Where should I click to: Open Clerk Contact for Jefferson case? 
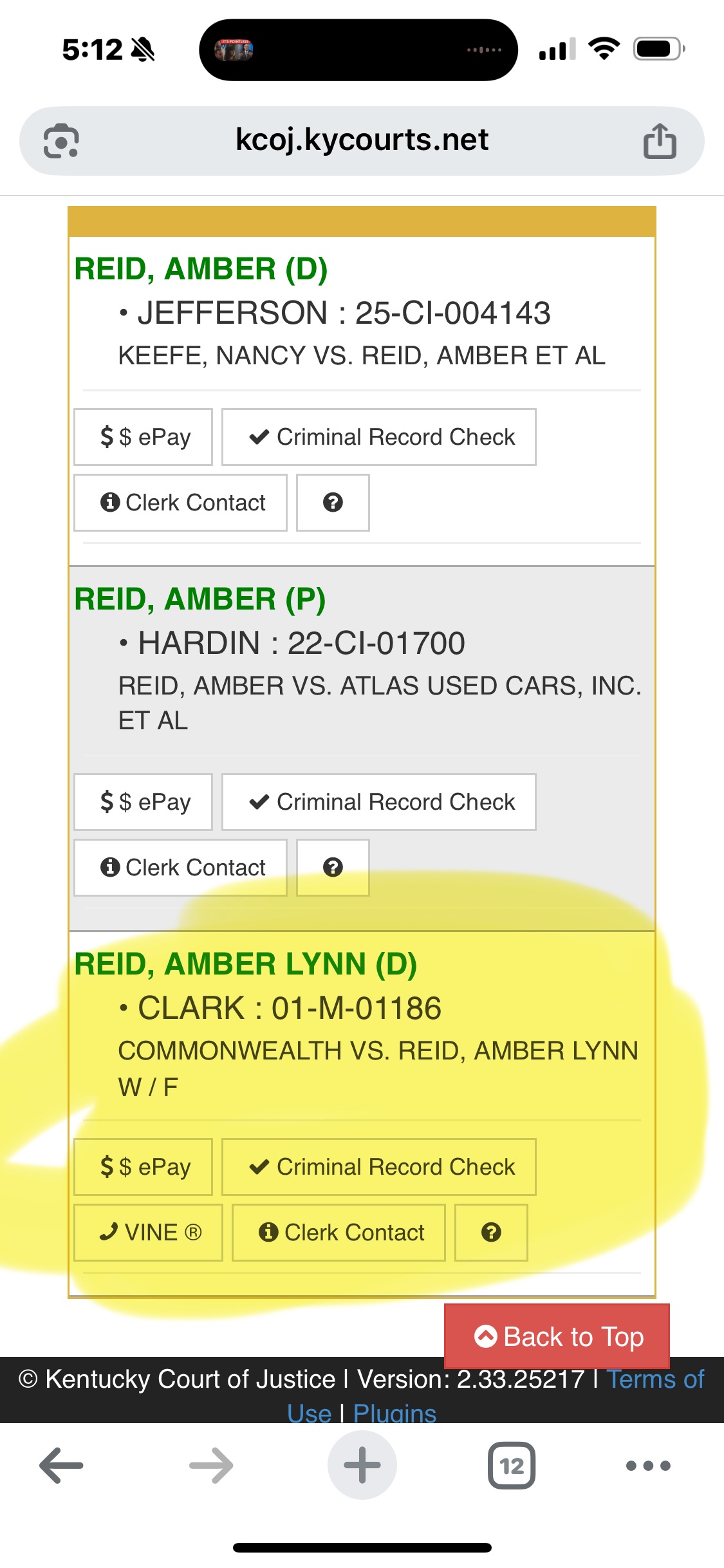click(x=181, y=503)
